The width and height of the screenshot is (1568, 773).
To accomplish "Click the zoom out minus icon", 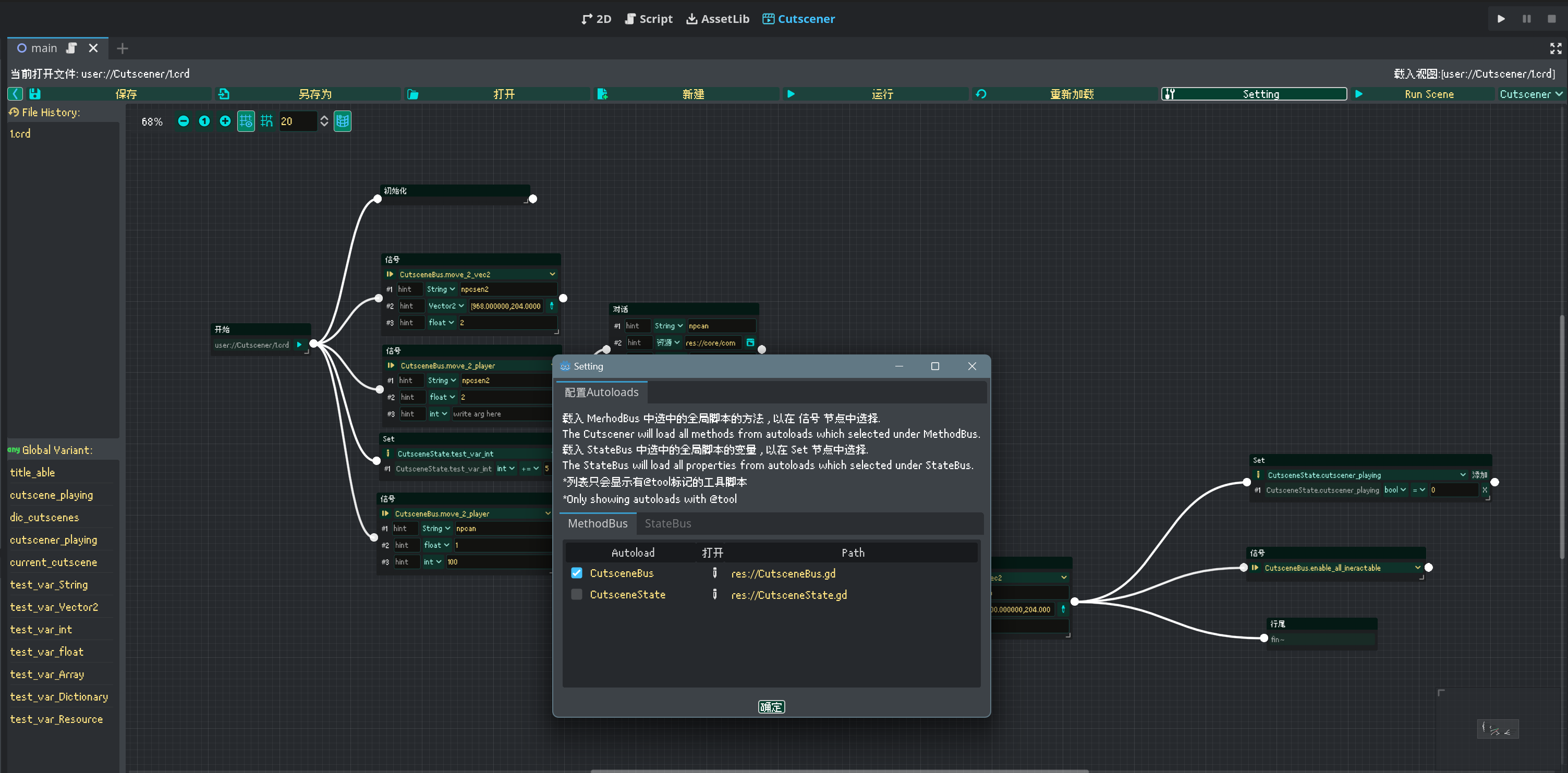I will tap(183, 121).
